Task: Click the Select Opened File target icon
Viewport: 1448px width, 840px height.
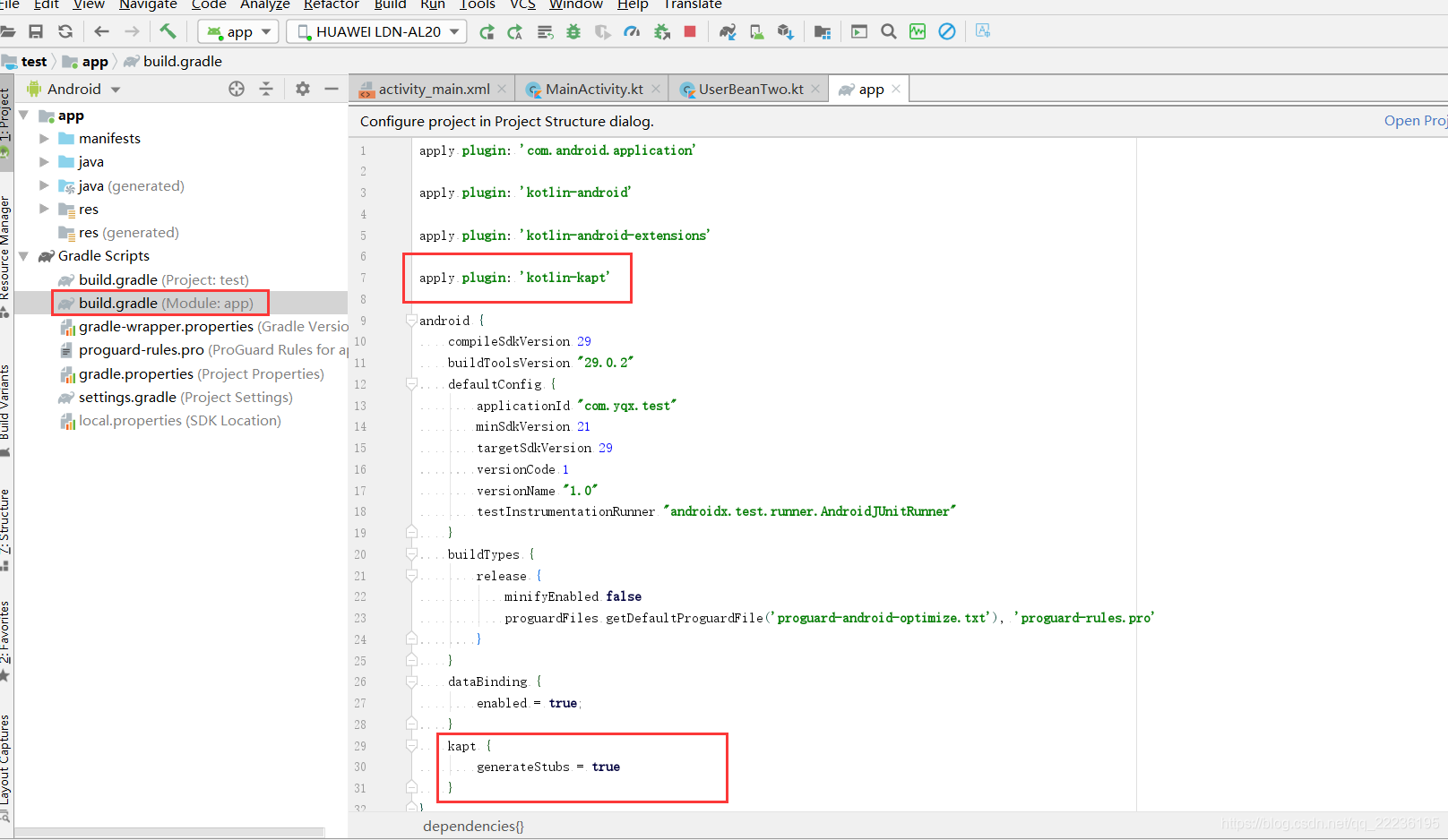Action: (x=237, y=89)
